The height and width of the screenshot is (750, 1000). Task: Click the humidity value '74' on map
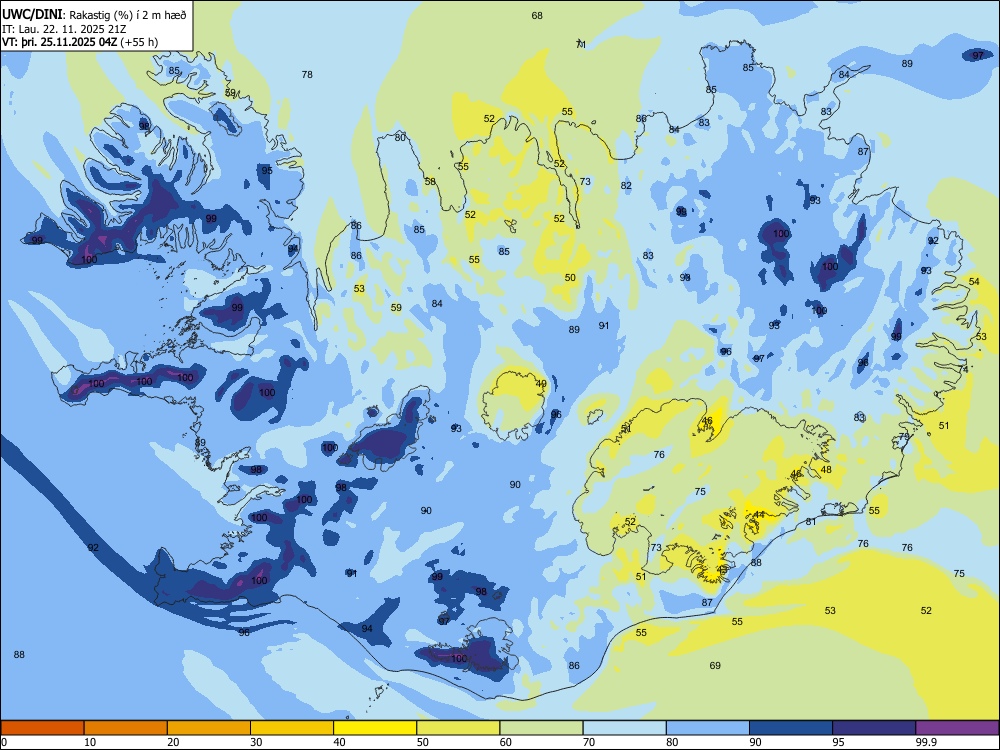pyautogui.click(x=963, y=369)
